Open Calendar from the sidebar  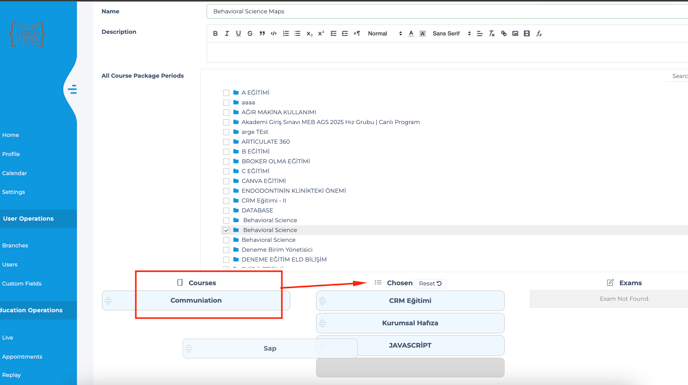[14, 173]
